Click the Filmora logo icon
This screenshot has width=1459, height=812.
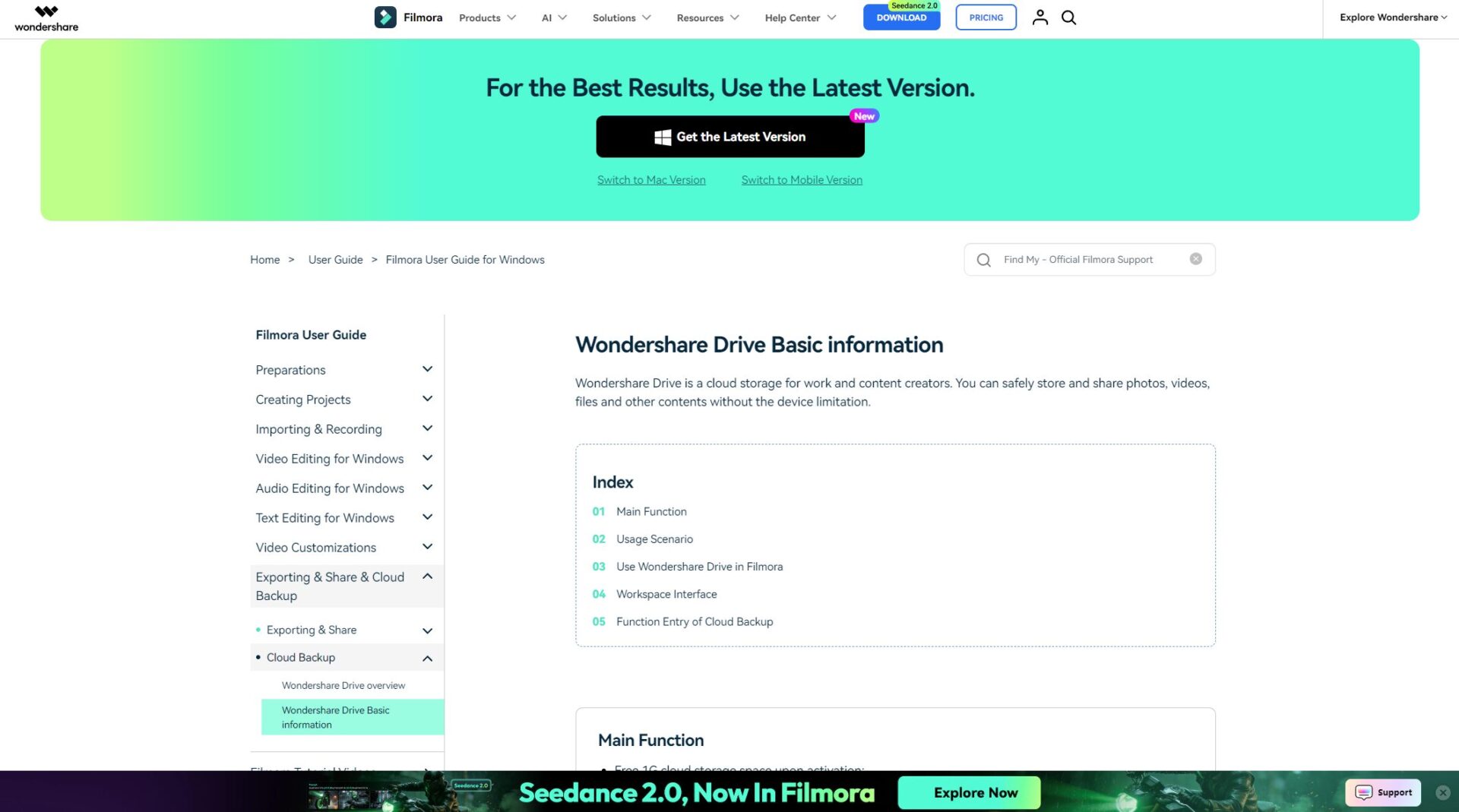coord(385,17)
